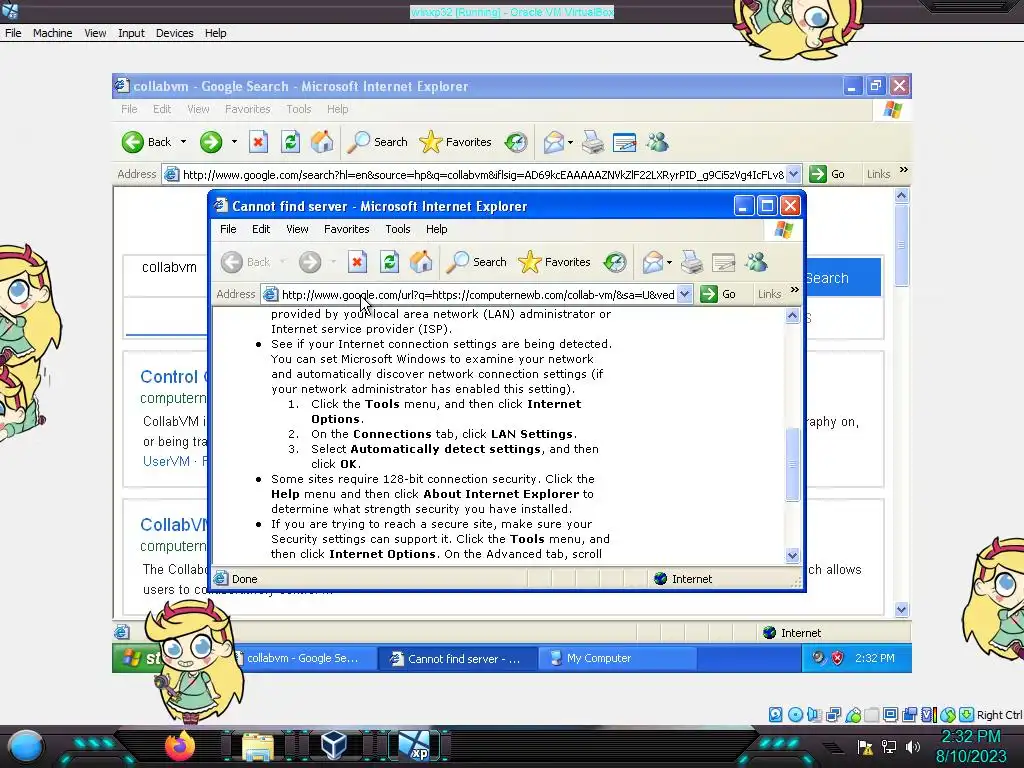Click green Forward arrow in Google Search window
Screen dimensions: 1024x768
coord(211,142)
